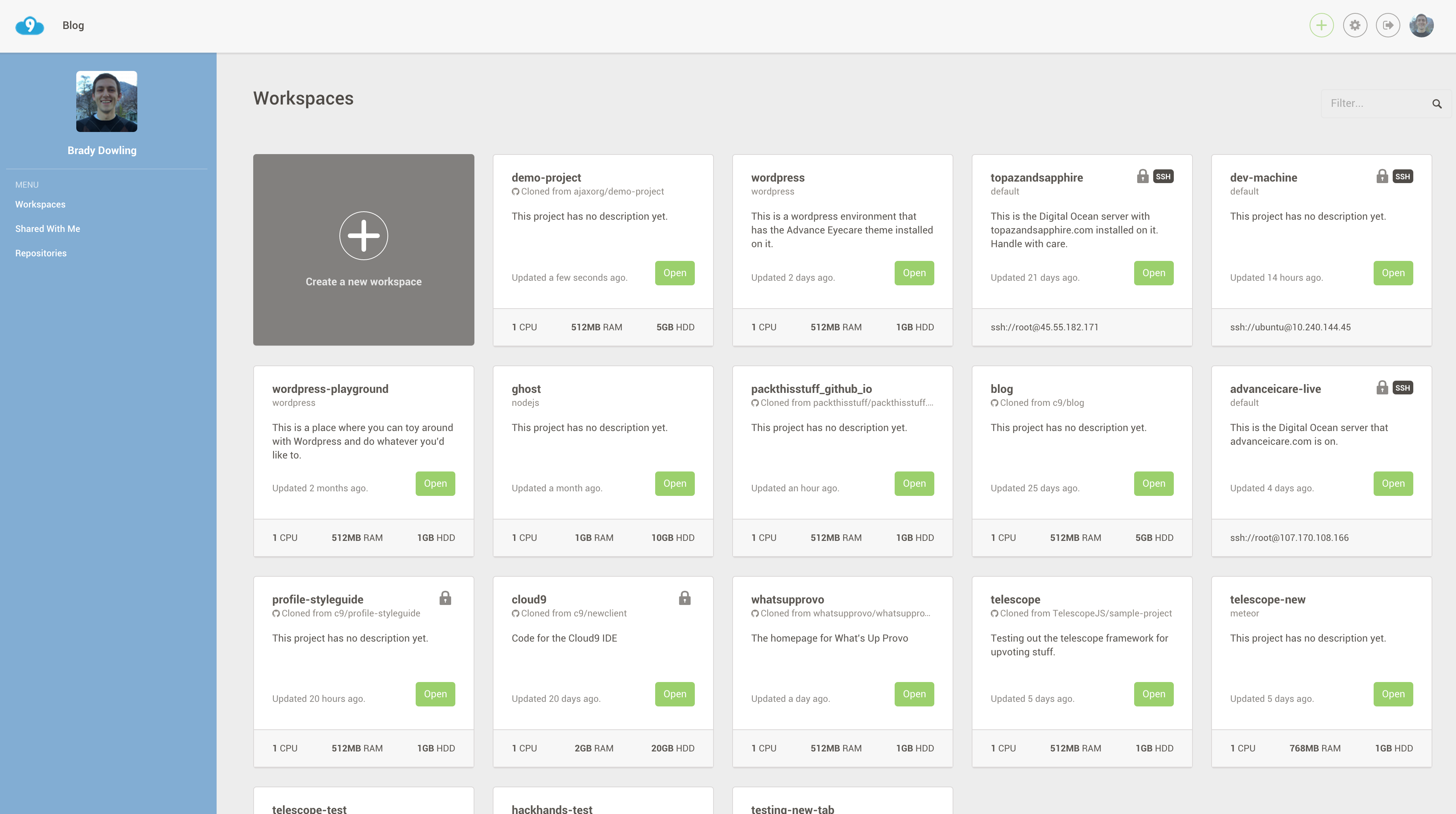Image resolution: width=1456 pixels, height=814 pixels.
Task: Click the Cloud9 logo icon
Action: [29, 26]
